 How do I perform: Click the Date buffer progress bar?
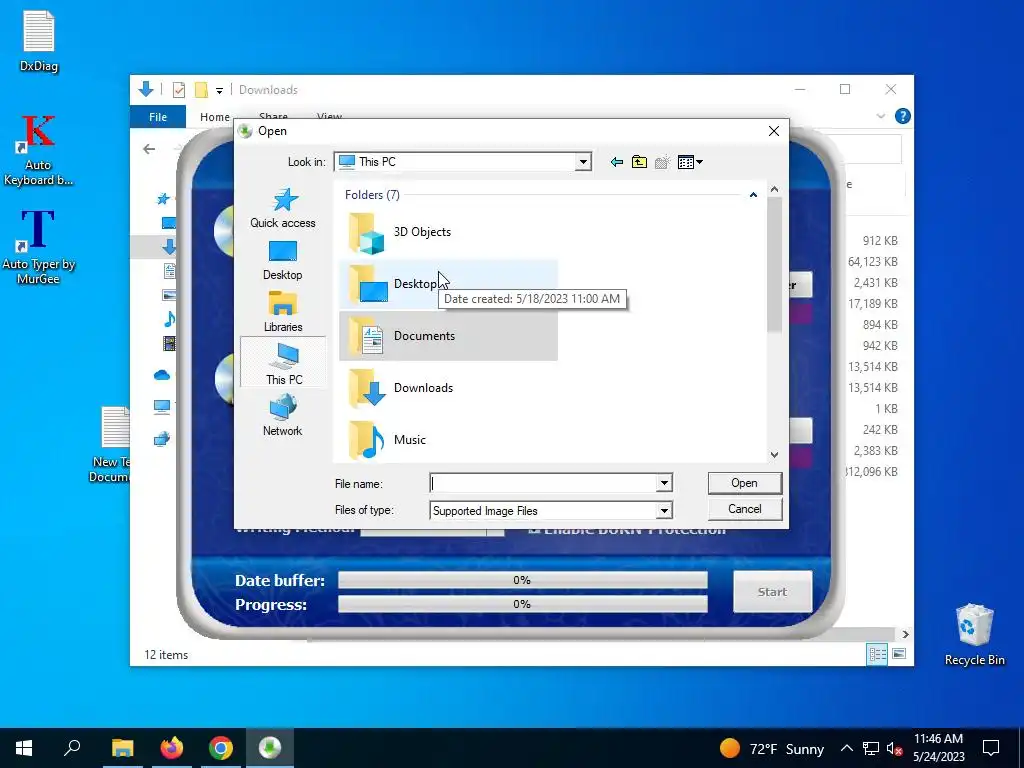click(522, 580)
